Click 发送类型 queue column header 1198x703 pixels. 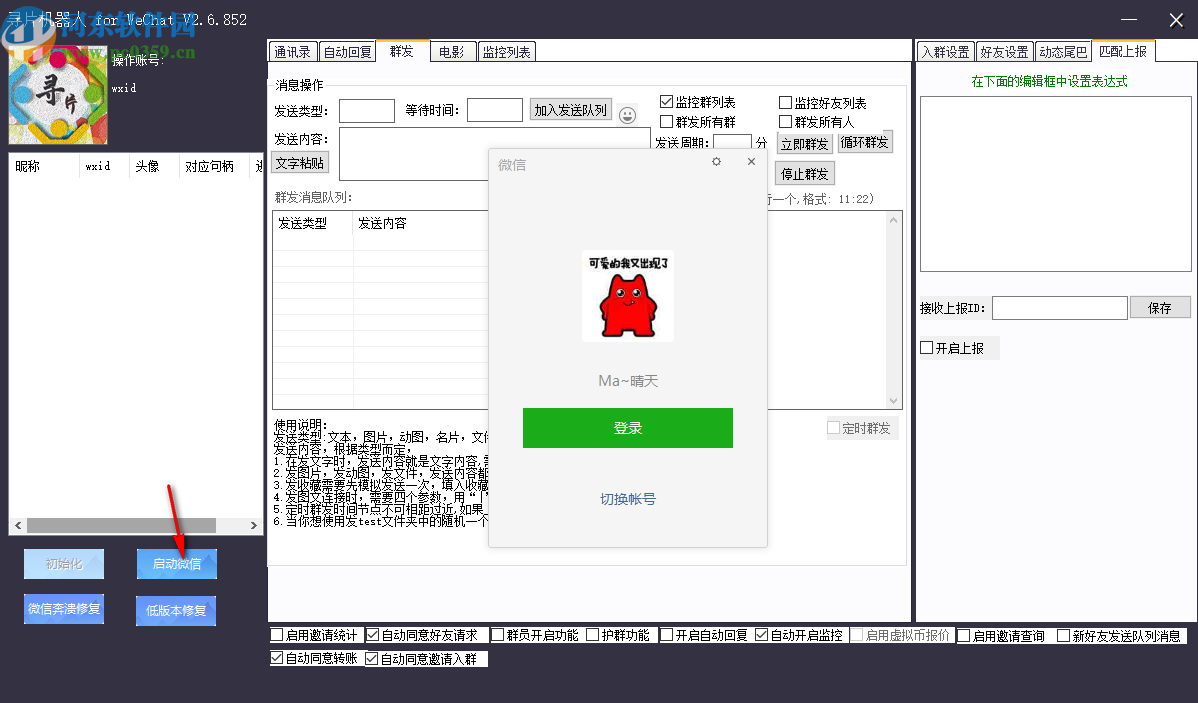[x=313, y=223]
